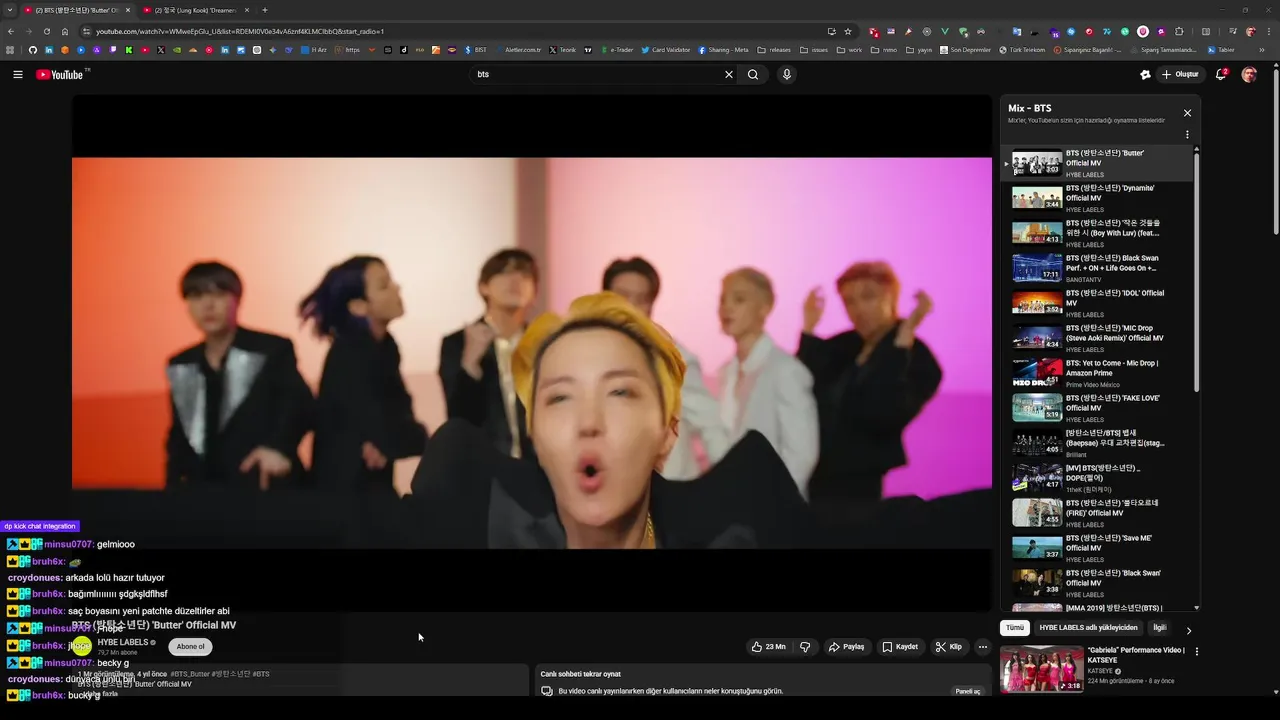1280x720 pixels.
Task: Open the 'Son Depremler' bookmark
Action: [x=965, y=50]
